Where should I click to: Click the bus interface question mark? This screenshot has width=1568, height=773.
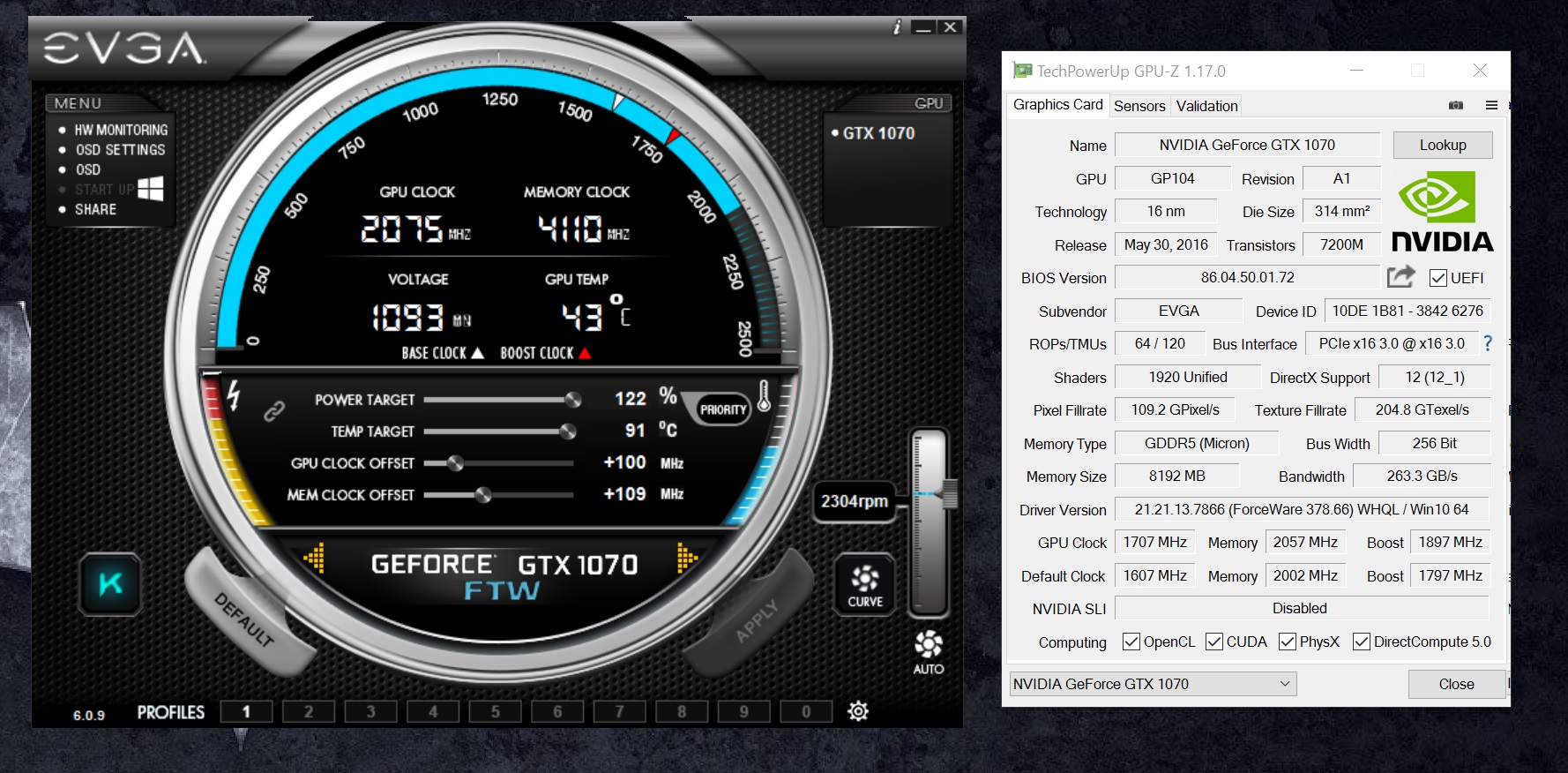click(1488, 343)
